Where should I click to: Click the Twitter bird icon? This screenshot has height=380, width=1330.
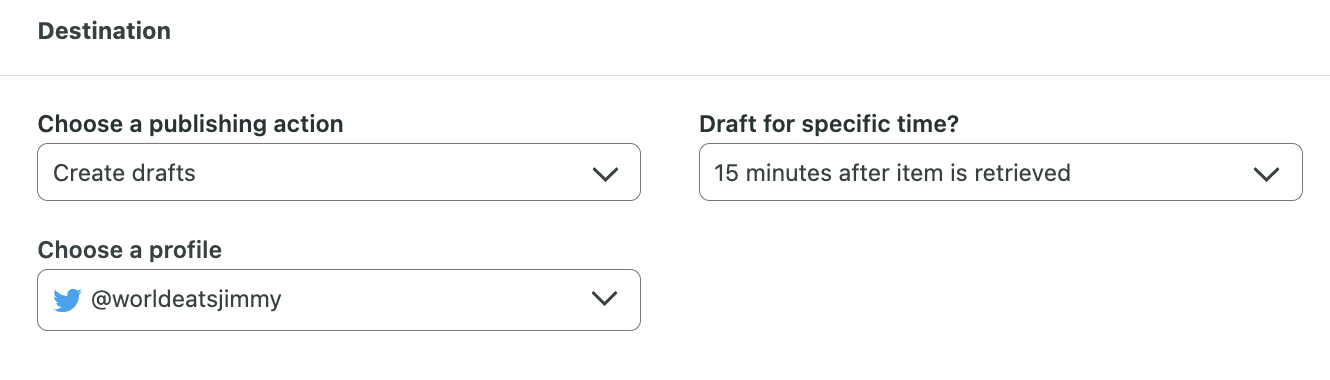pyautogui.click(x=67, y=300)
